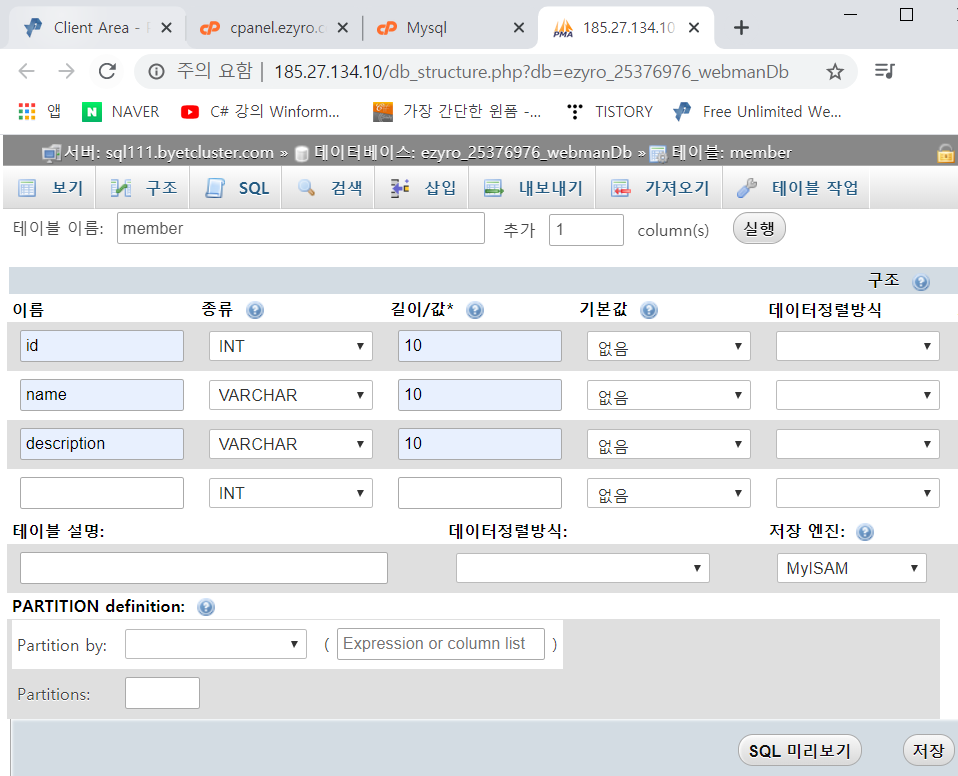This screenshot has width=958, height=776.
Task: Open the 가져오기 (Import) tab
Action: click(660, 188)
